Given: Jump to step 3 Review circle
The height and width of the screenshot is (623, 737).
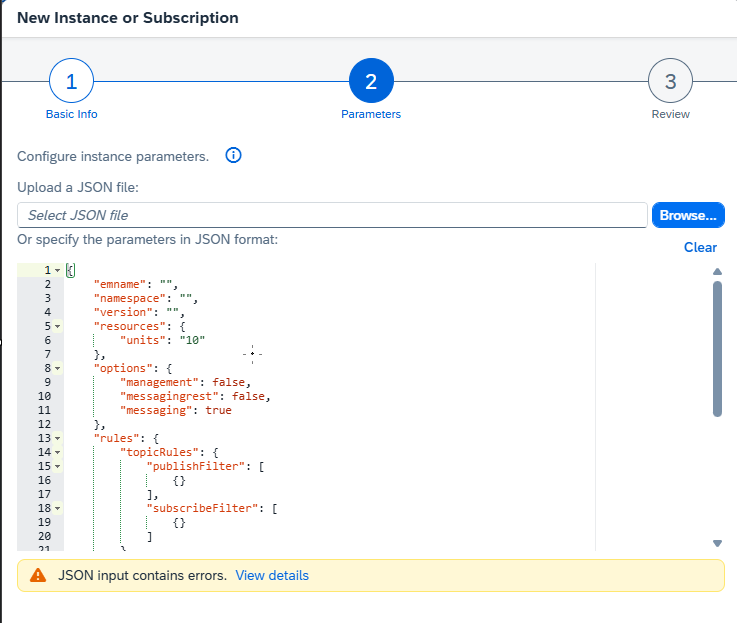Looking at the screenshot, I should [670, 82].
